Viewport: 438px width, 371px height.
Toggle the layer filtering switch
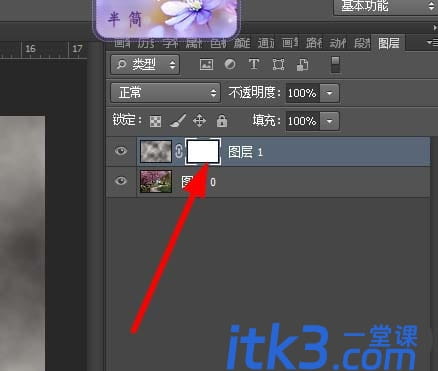(335, 65)
